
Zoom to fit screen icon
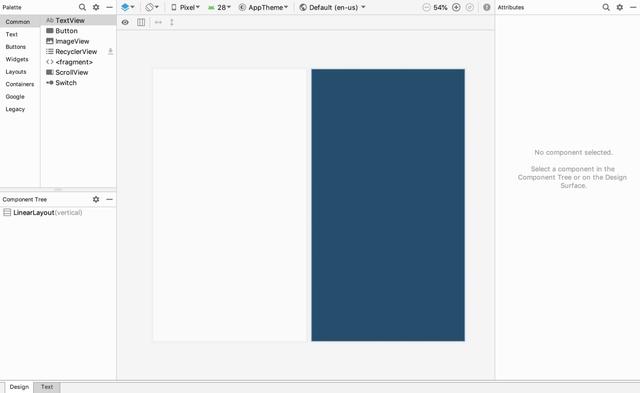point(470,7)
